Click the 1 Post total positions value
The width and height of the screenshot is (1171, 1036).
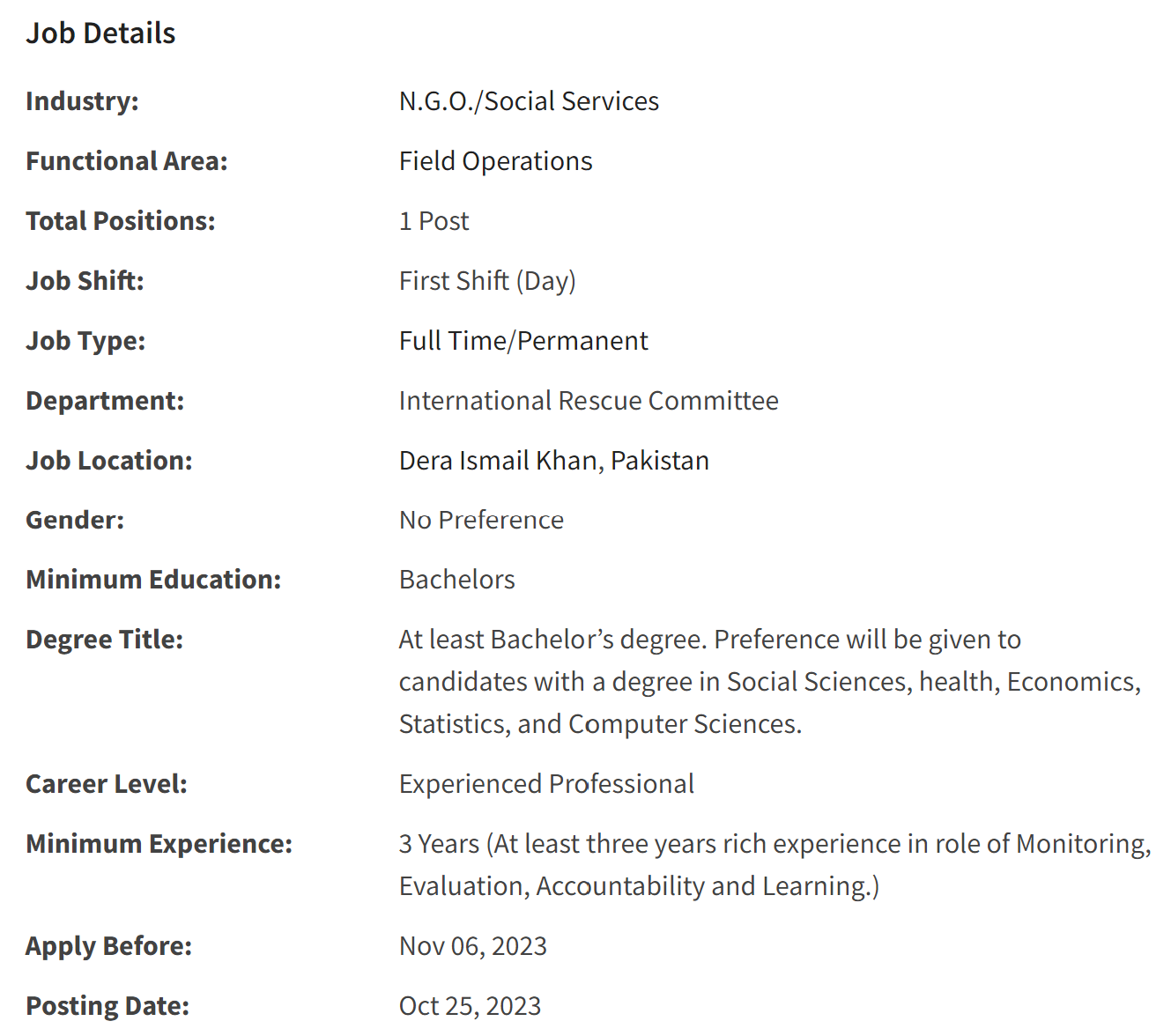tap(434, 221)
